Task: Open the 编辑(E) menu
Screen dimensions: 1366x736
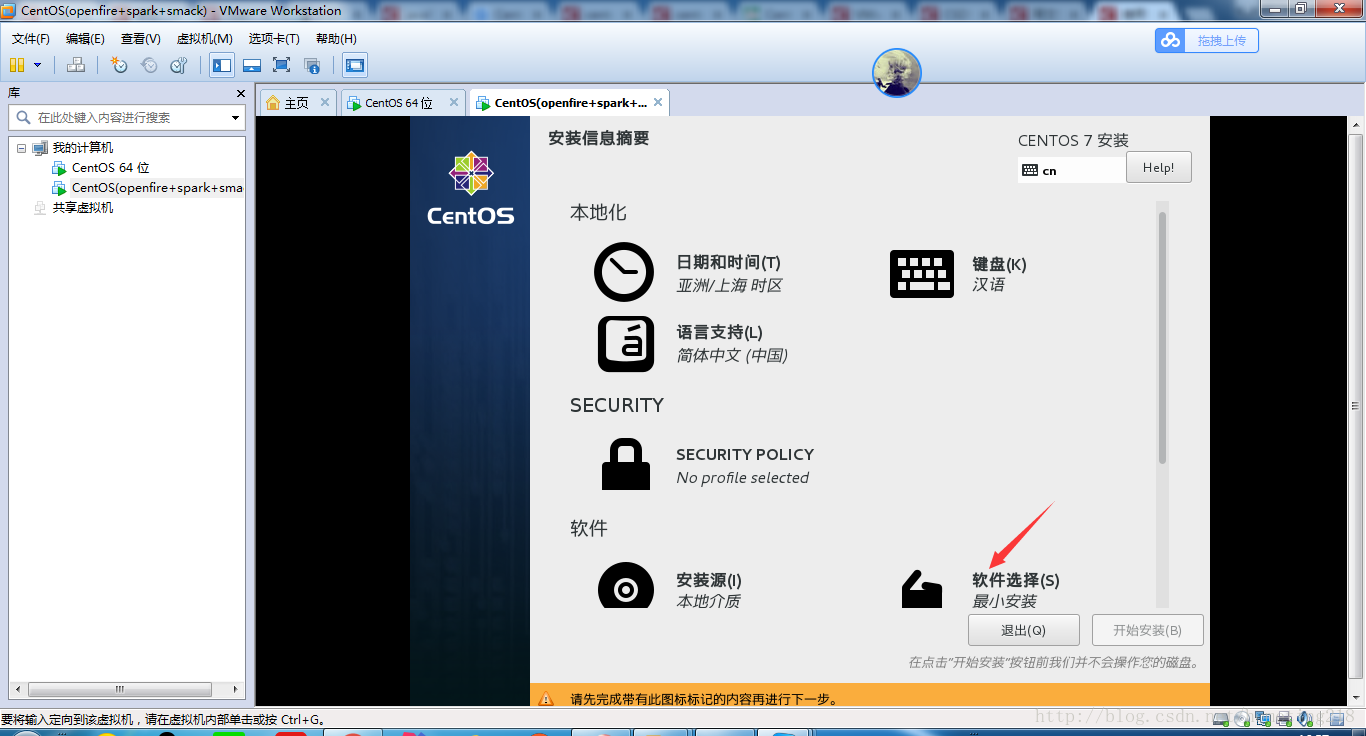Action: (x=85, y=38)
